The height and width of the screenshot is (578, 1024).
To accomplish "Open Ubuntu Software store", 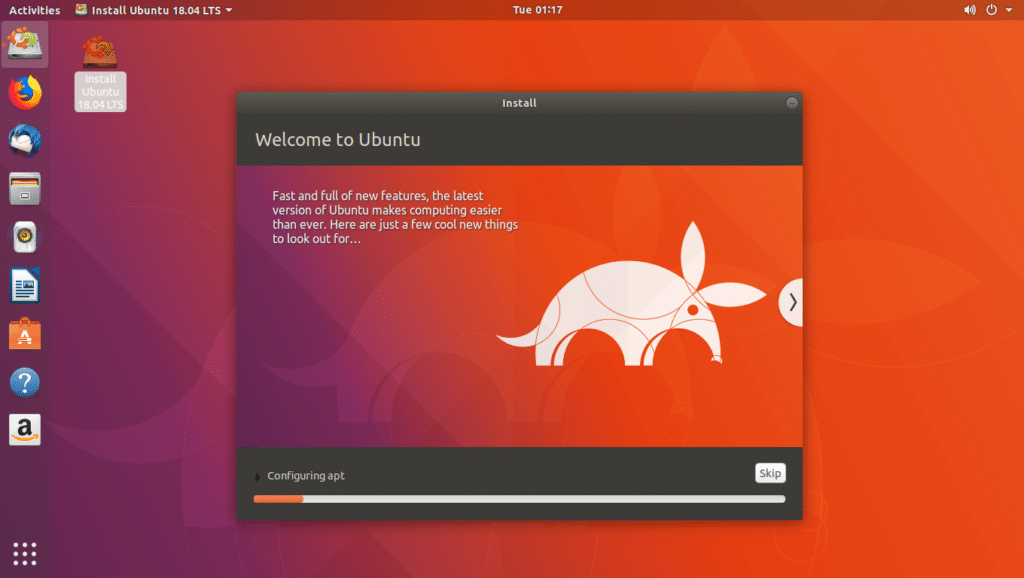I will pos(24,333).
